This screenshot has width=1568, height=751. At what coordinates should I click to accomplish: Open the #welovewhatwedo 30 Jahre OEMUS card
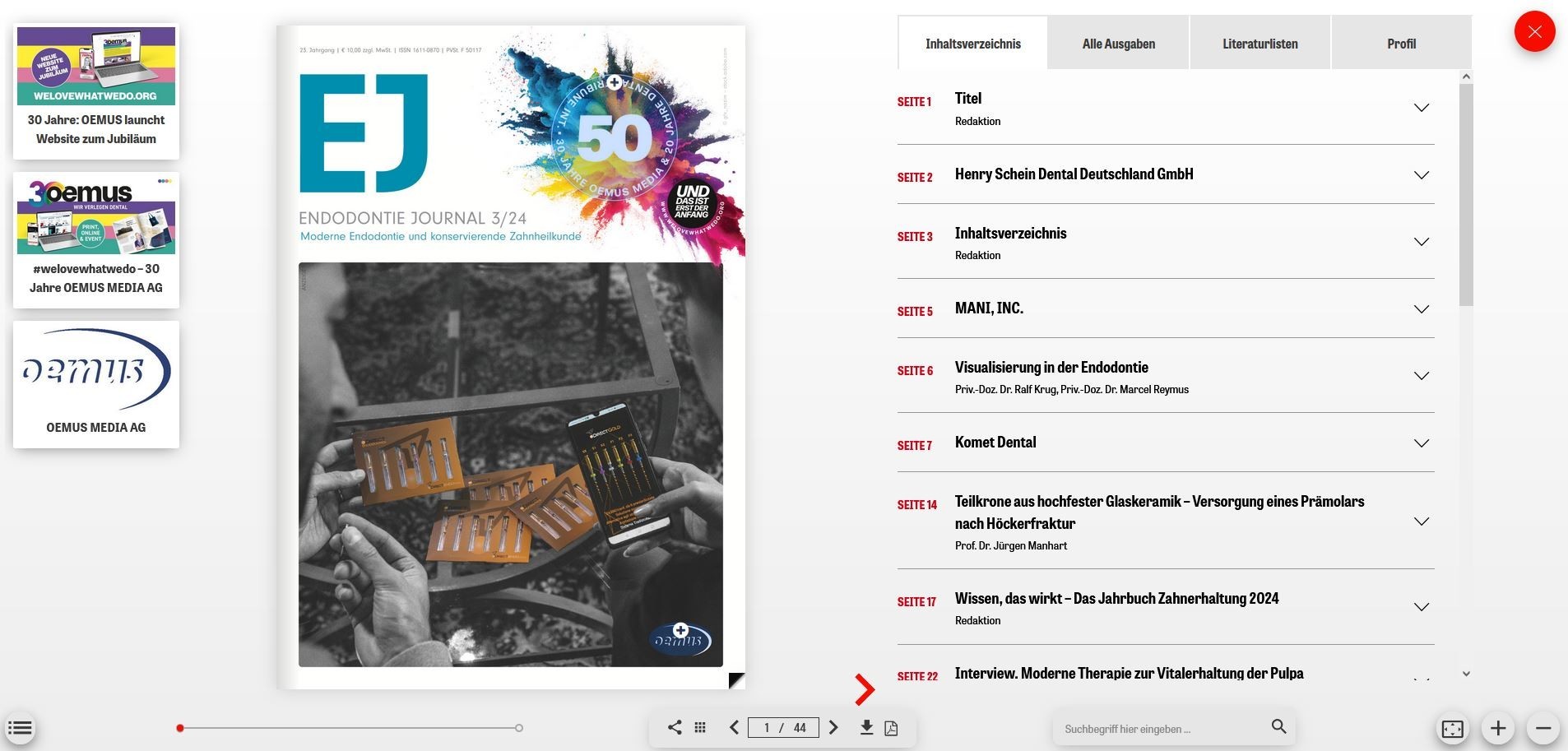pyautogui.click(x=96, y=240)
